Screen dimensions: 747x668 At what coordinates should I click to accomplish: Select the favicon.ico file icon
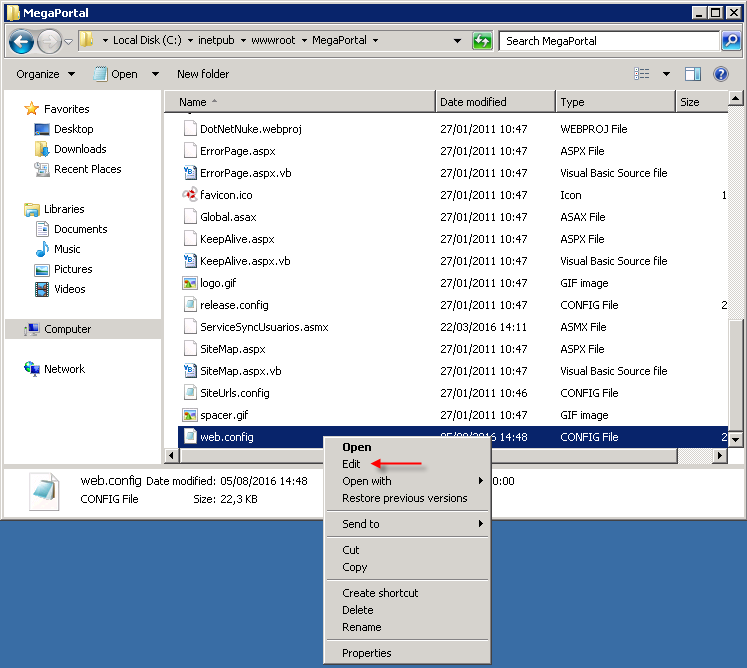[190, 195]
